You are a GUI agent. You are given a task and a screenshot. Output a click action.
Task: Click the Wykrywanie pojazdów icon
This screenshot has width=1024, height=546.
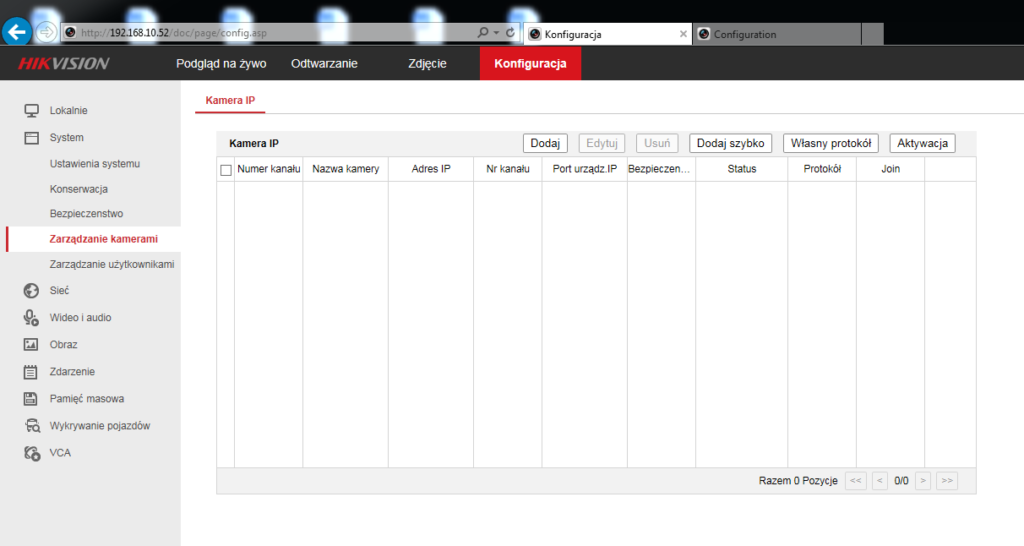(x=31, y=425)
